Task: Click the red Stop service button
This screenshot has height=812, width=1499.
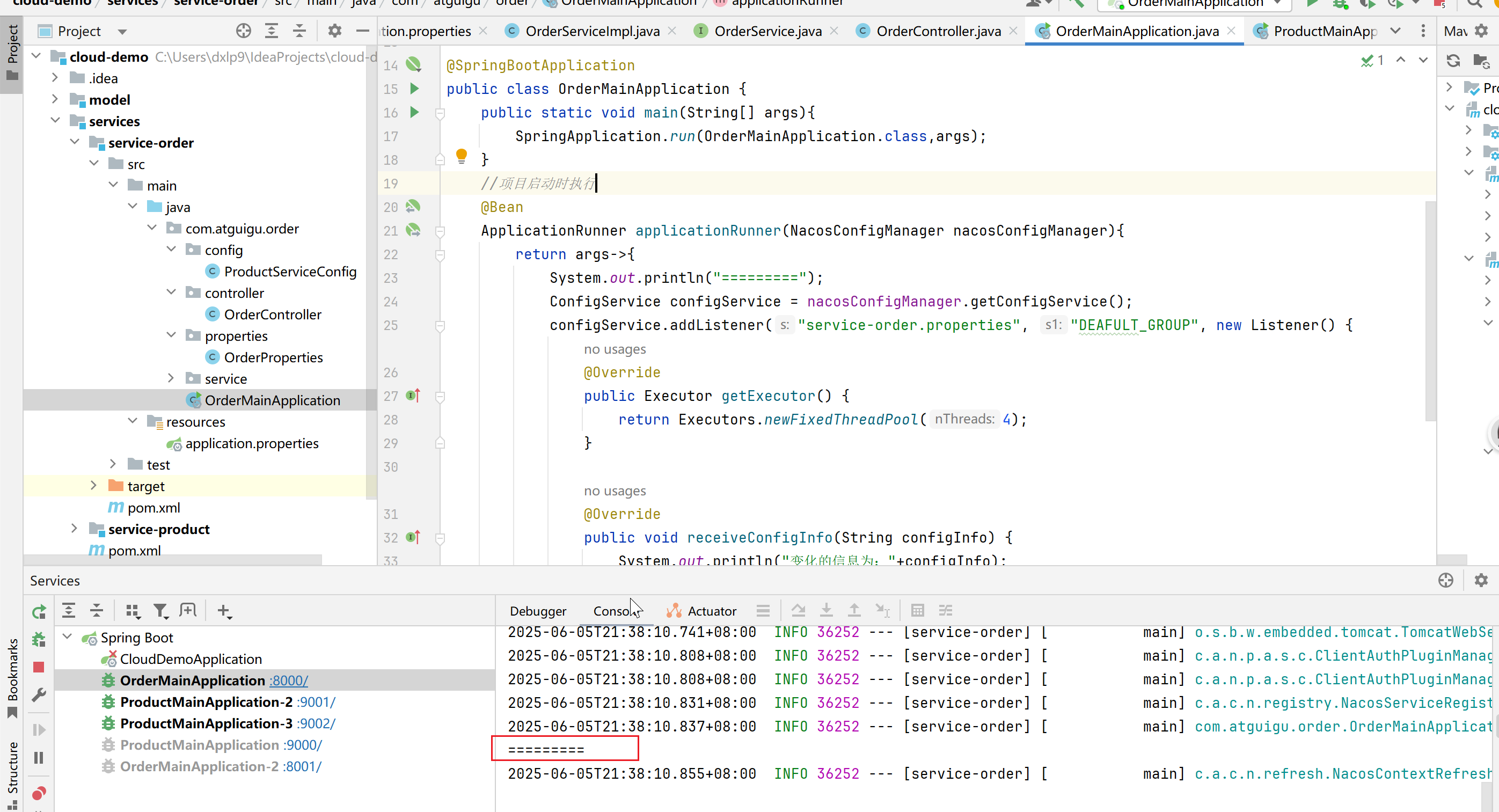Action: tap(39, 667)
